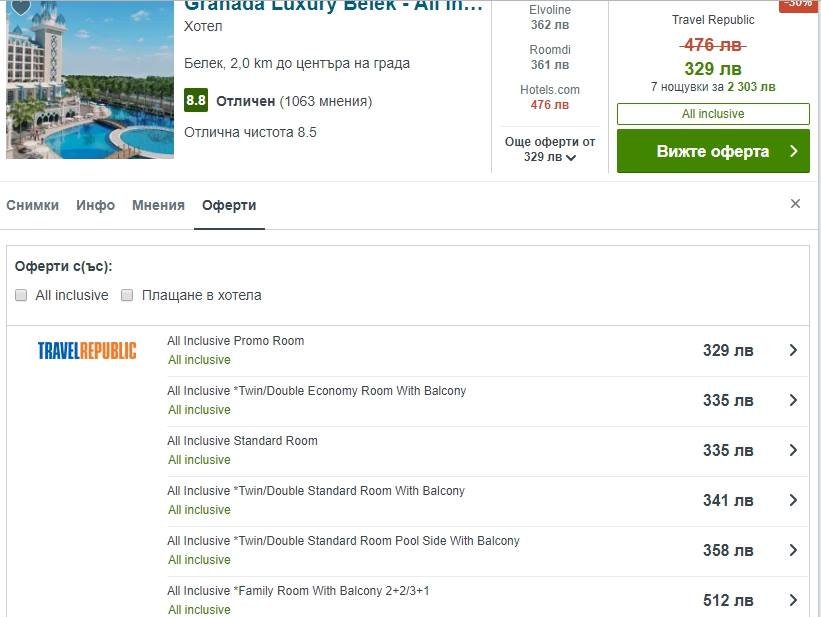821x617 pixels.
Task: Click the Travel Republic logo
Action: click(x=87, y=350)
